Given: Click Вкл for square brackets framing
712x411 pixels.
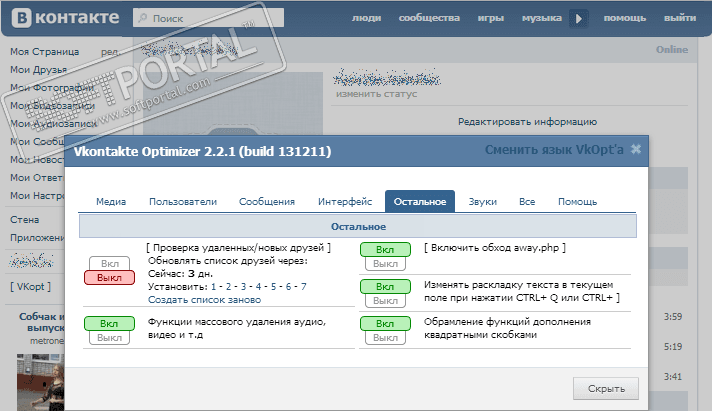Looking at the screenshot, I should 385,323.
